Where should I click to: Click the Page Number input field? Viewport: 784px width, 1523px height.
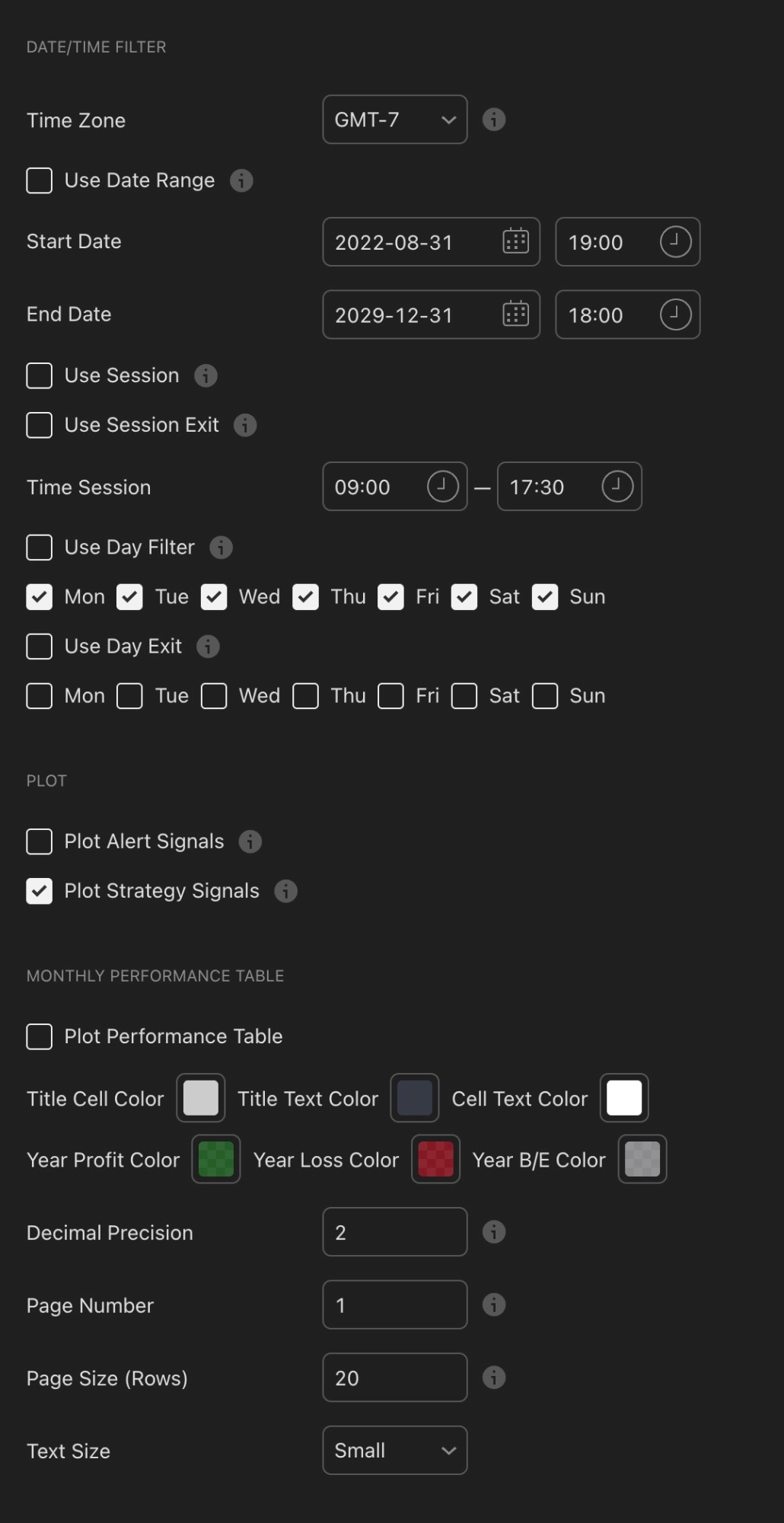coord(394,1304)
